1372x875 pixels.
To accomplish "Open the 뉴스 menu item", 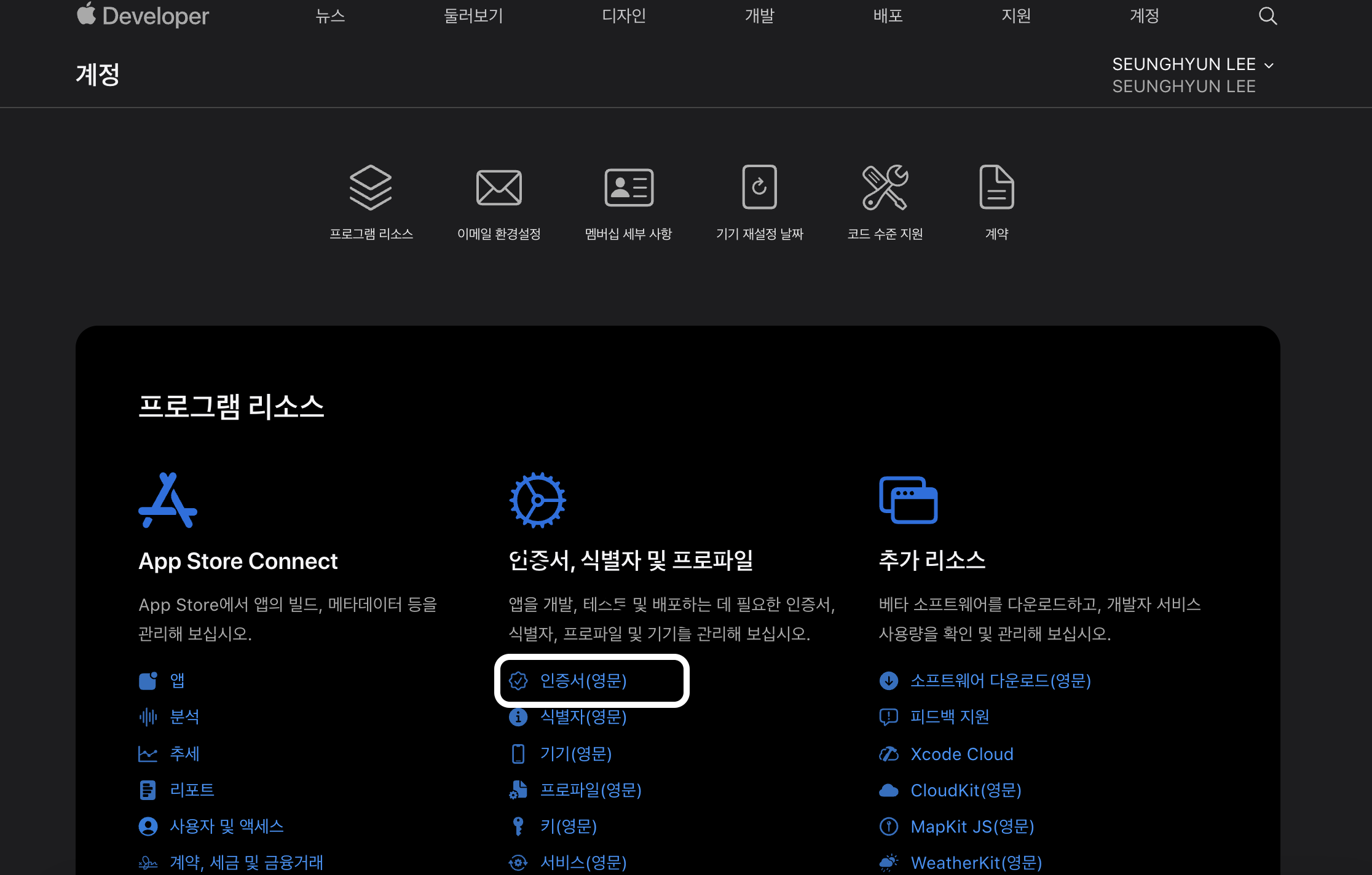I will point(330,16).
